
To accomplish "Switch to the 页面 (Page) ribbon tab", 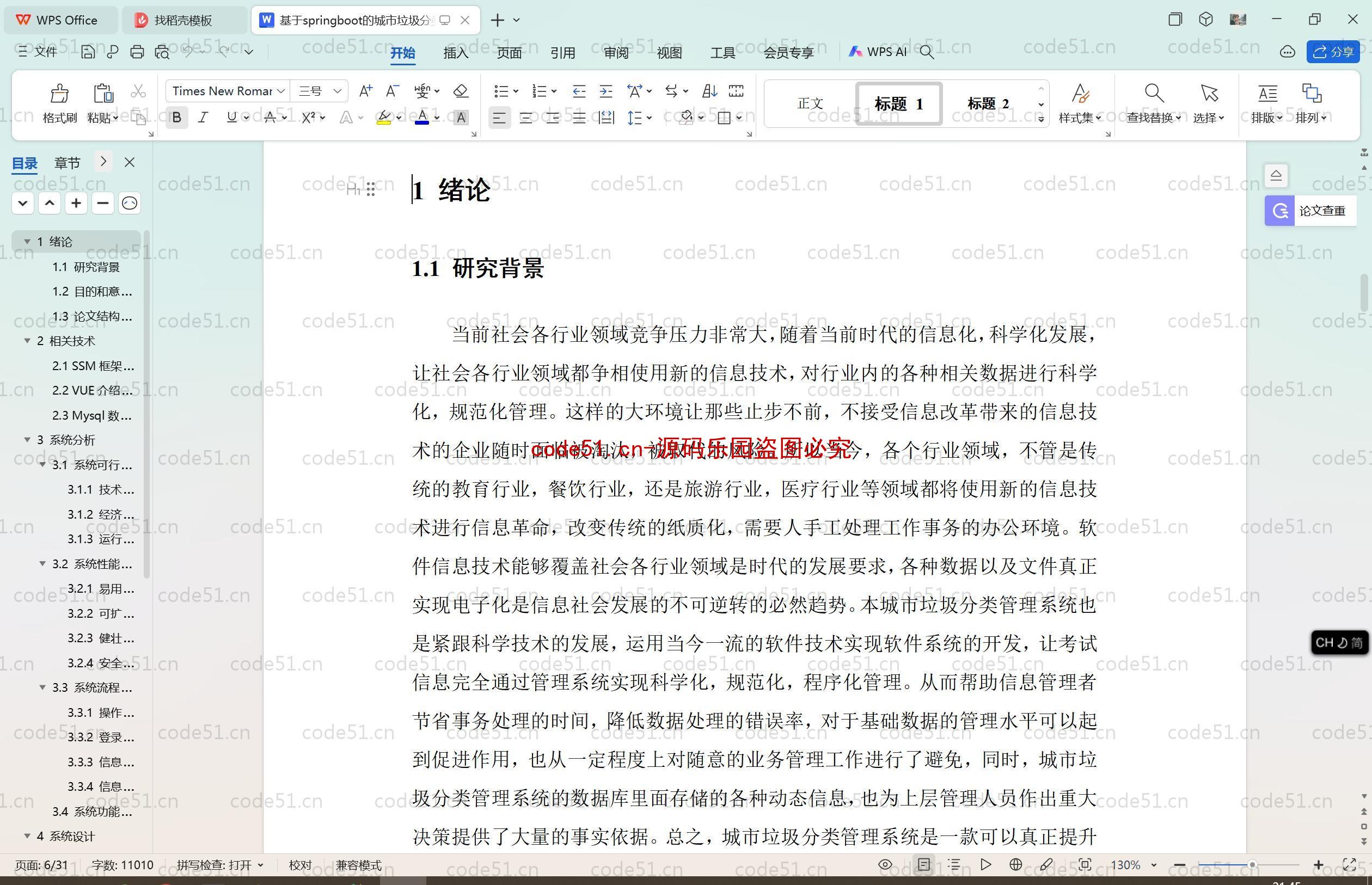I will [x=509, y=52].
